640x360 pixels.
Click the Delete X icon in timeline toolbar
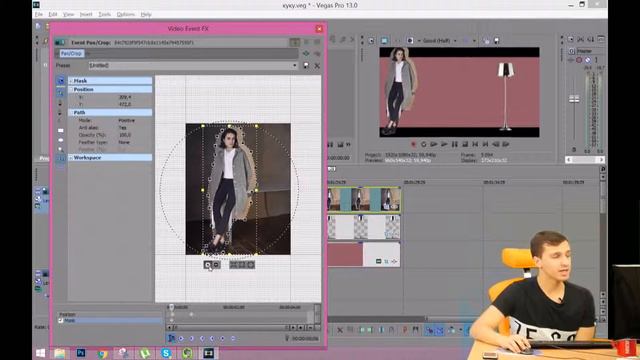tap(340, 330)
